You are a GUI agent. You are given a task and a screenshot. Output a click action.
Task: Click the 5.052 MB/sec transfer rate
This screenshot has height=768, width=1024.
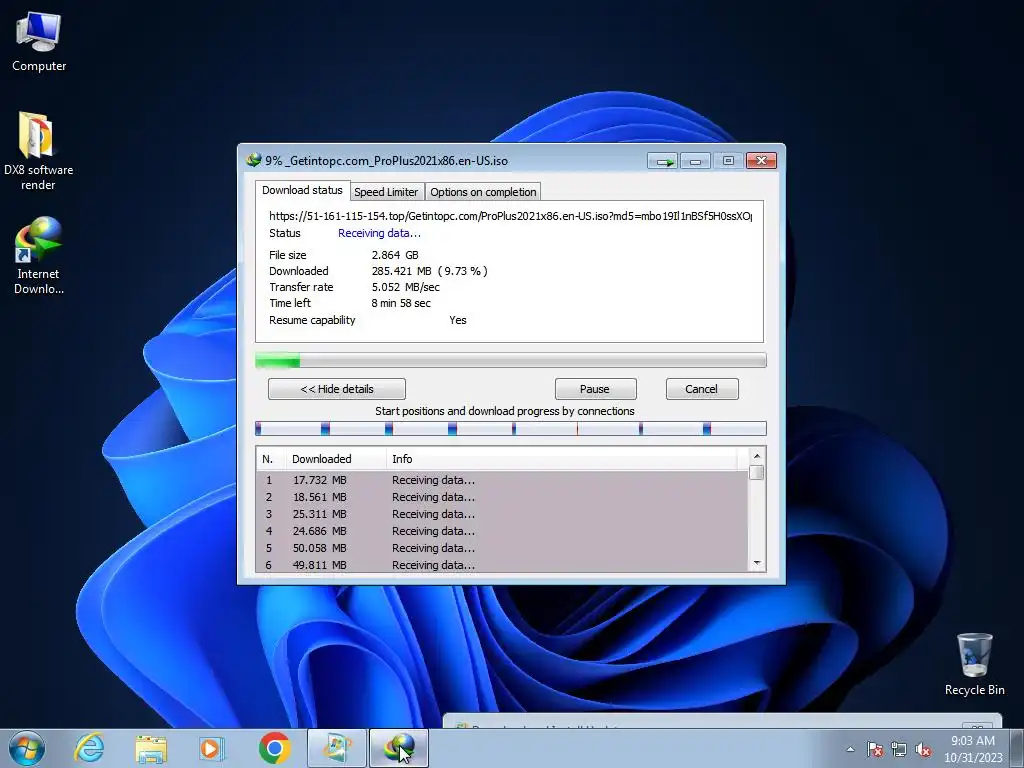[x=406, y=287]
